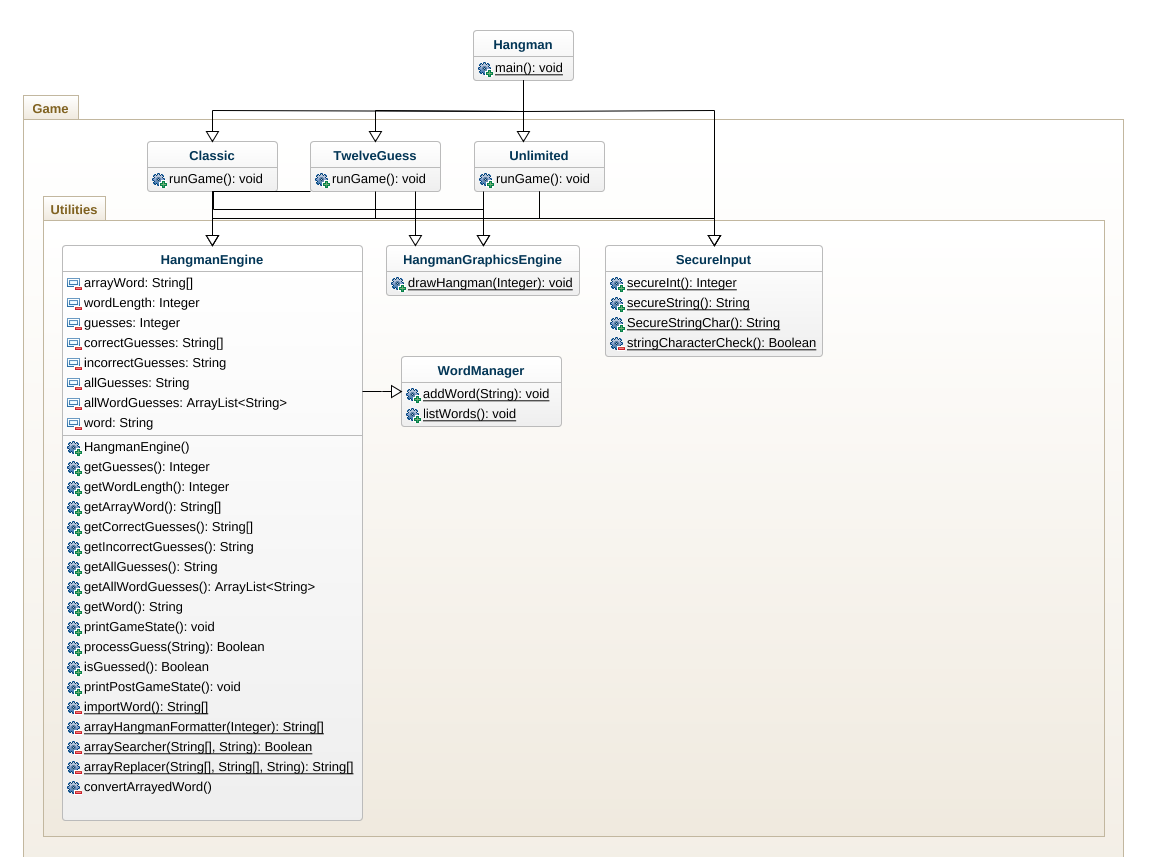Screen dimensions: 1150x857
Task: Click the field icon beside word: String
Action: click(x=74, y=423)
